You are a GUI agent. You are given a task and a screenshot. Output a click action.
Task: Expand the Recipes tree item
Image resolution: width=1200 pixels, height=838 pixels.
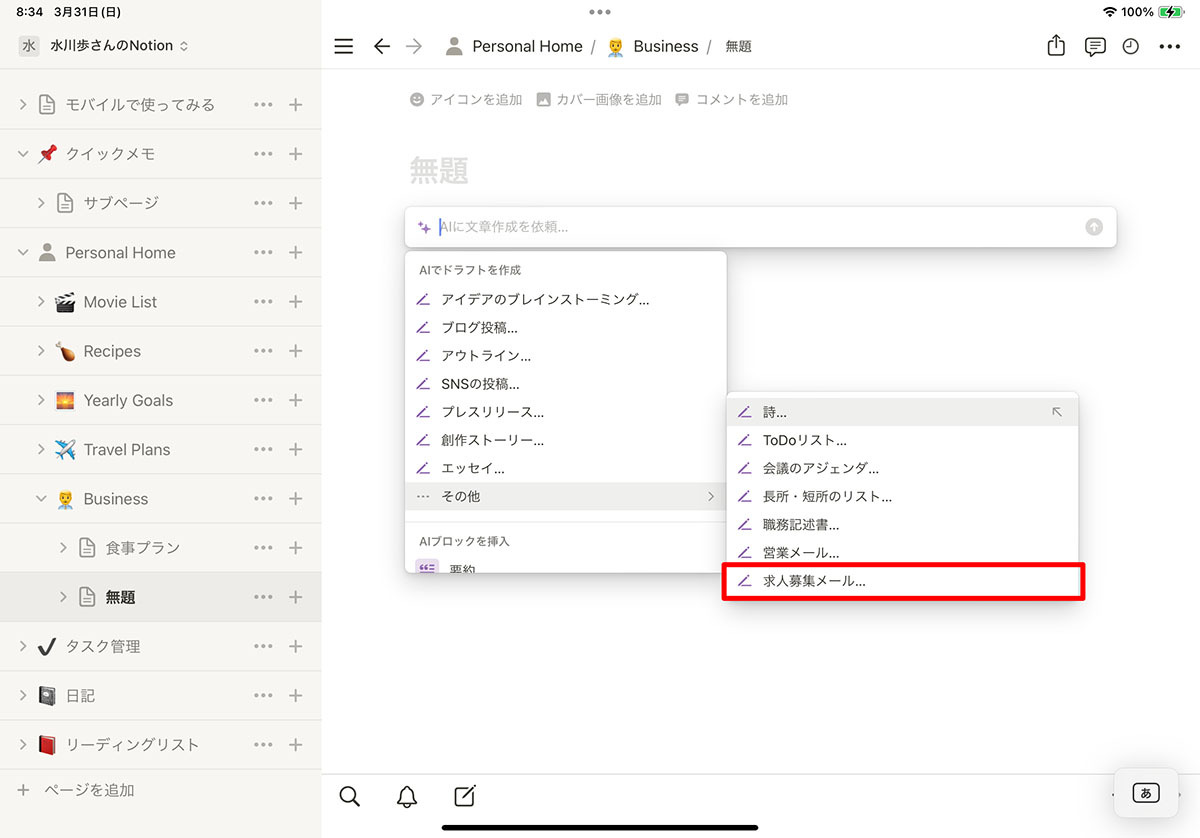[41, 351]
